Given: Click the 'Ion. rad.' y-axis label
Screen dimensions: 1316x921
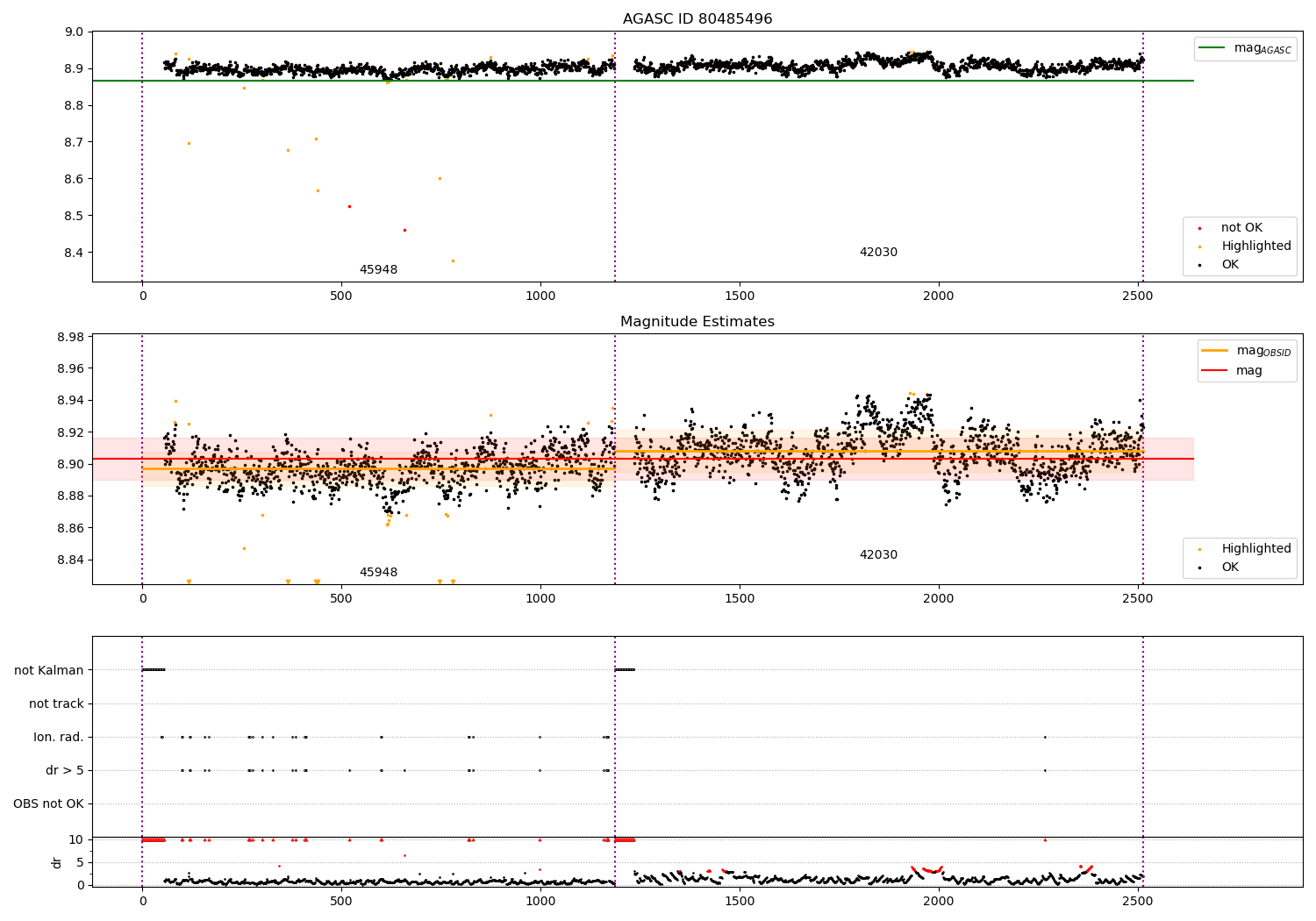Looking at the screenshot, I should point(59,737).
